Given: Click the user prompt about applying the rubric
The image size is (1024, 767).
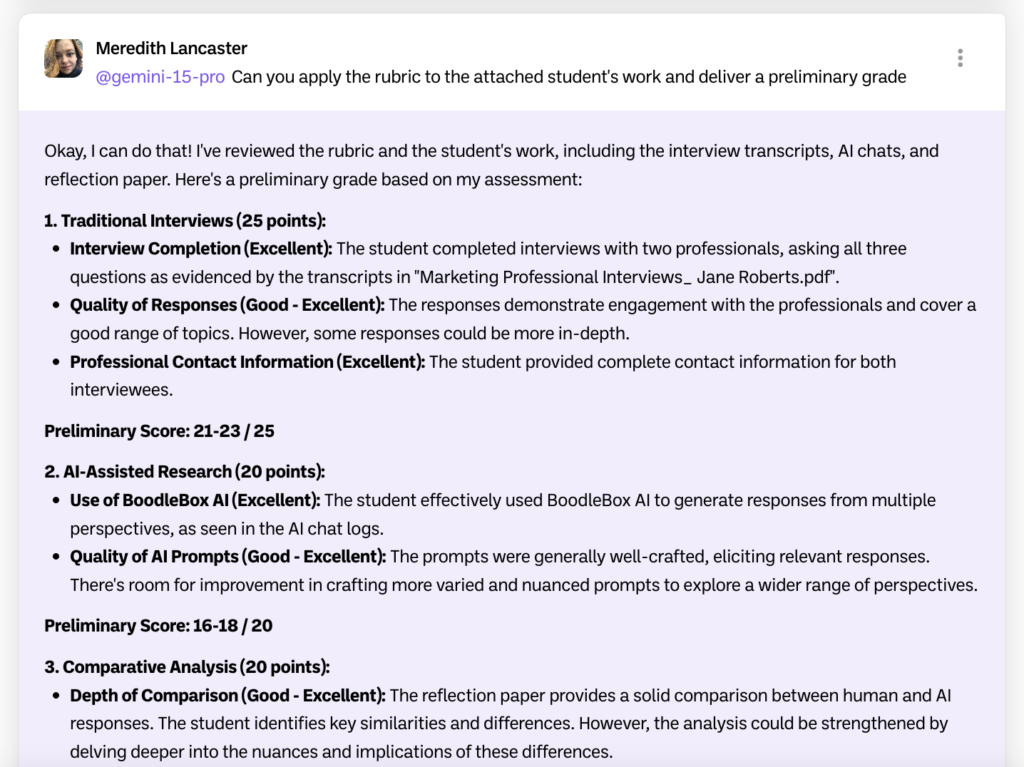Looking at the screenshot, I should [x=568, y=77].
